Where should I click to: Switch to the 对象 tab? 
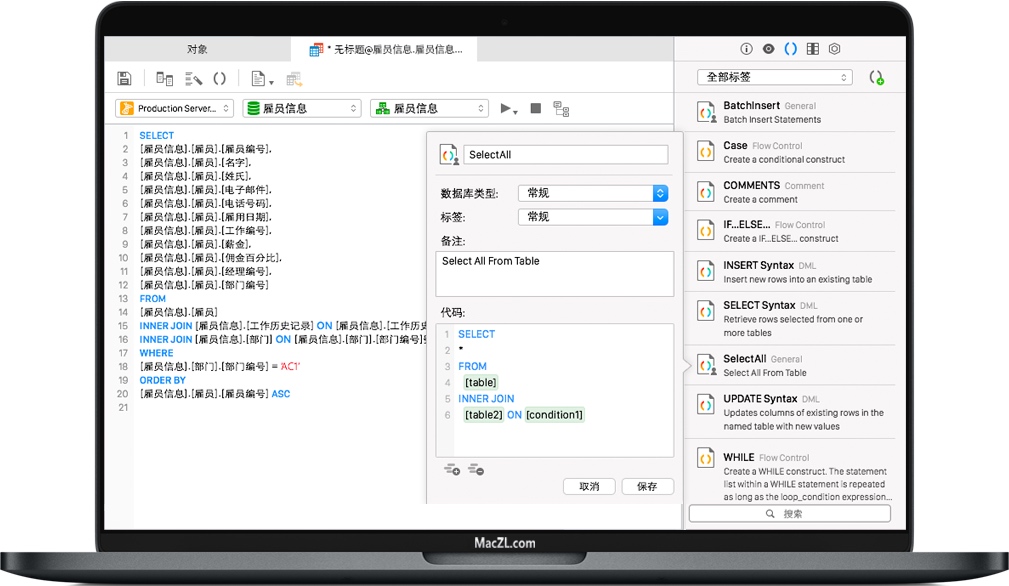(199, 47)
